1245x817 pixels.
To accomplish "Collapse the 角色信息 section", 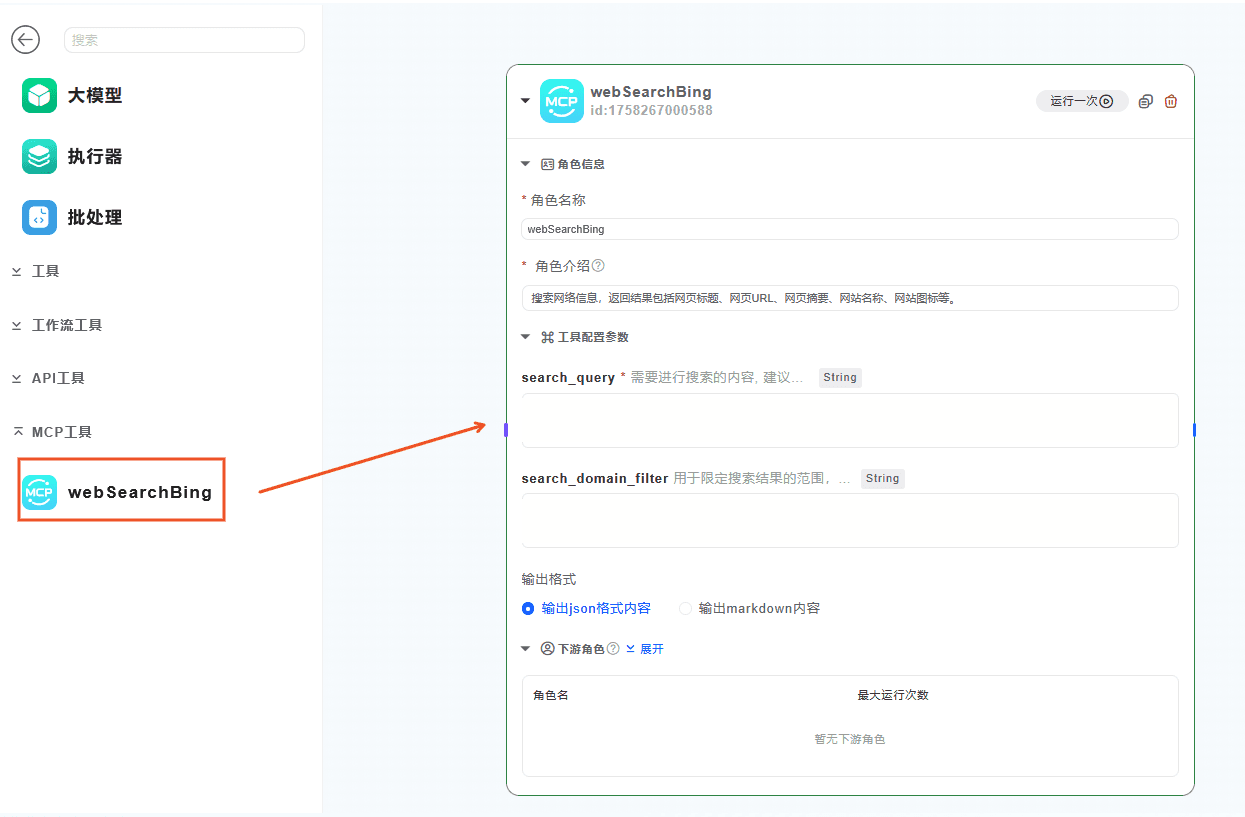I will click(526, 164).
